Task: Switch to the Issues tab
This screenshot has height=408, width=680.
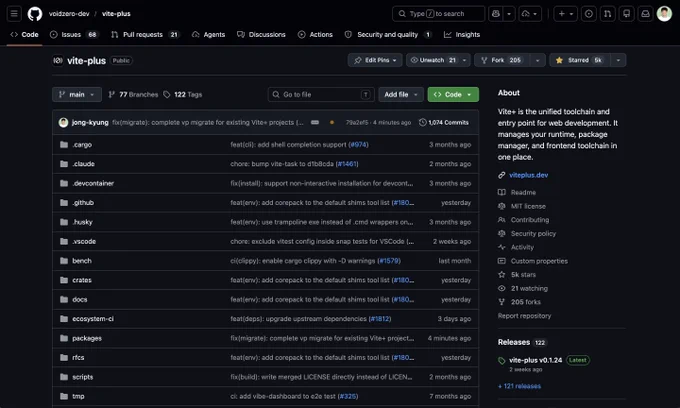Action: pos(74,35)
